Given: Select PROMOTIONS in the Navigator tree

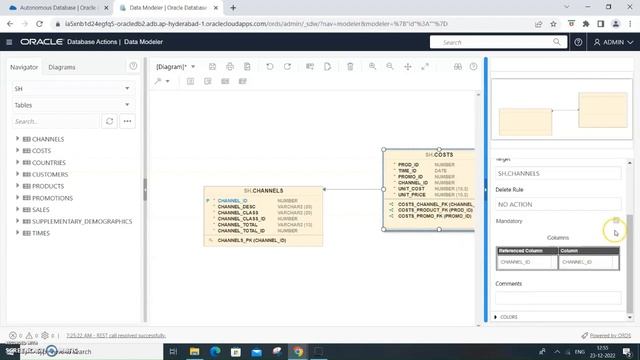Looking at the screenshot, I should point(52,198).
